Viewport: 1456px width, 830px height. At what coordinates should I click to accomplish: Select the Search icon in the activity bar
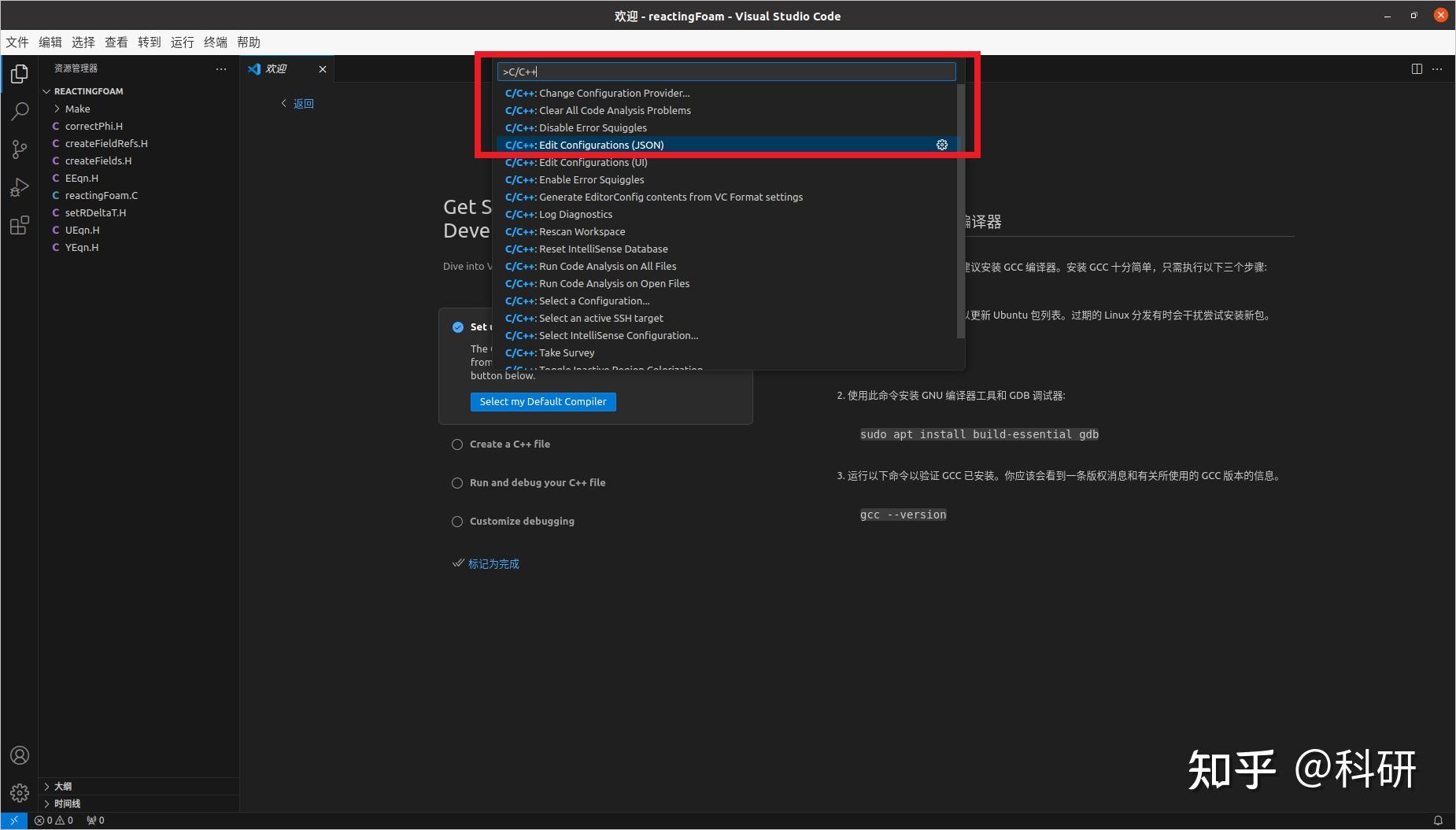[20, 111]
